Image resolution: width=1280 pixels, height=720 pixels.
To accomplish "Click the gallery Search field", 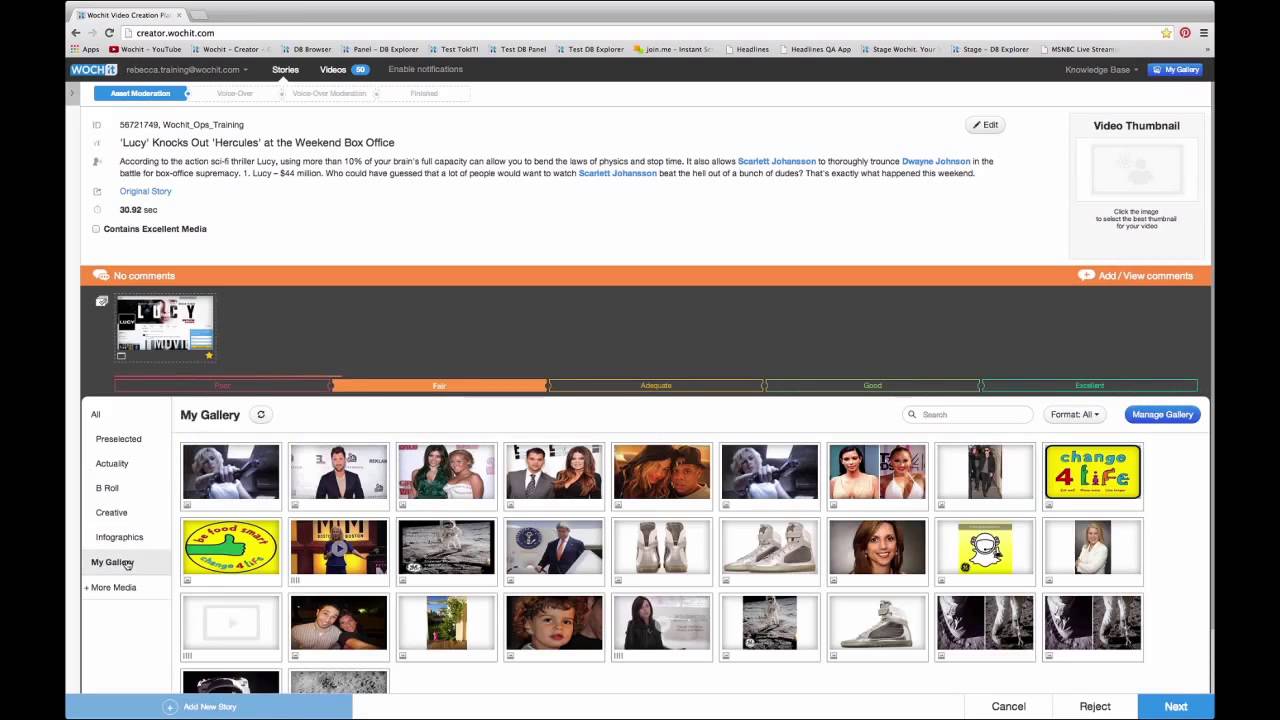I will (x=968, y=414).
